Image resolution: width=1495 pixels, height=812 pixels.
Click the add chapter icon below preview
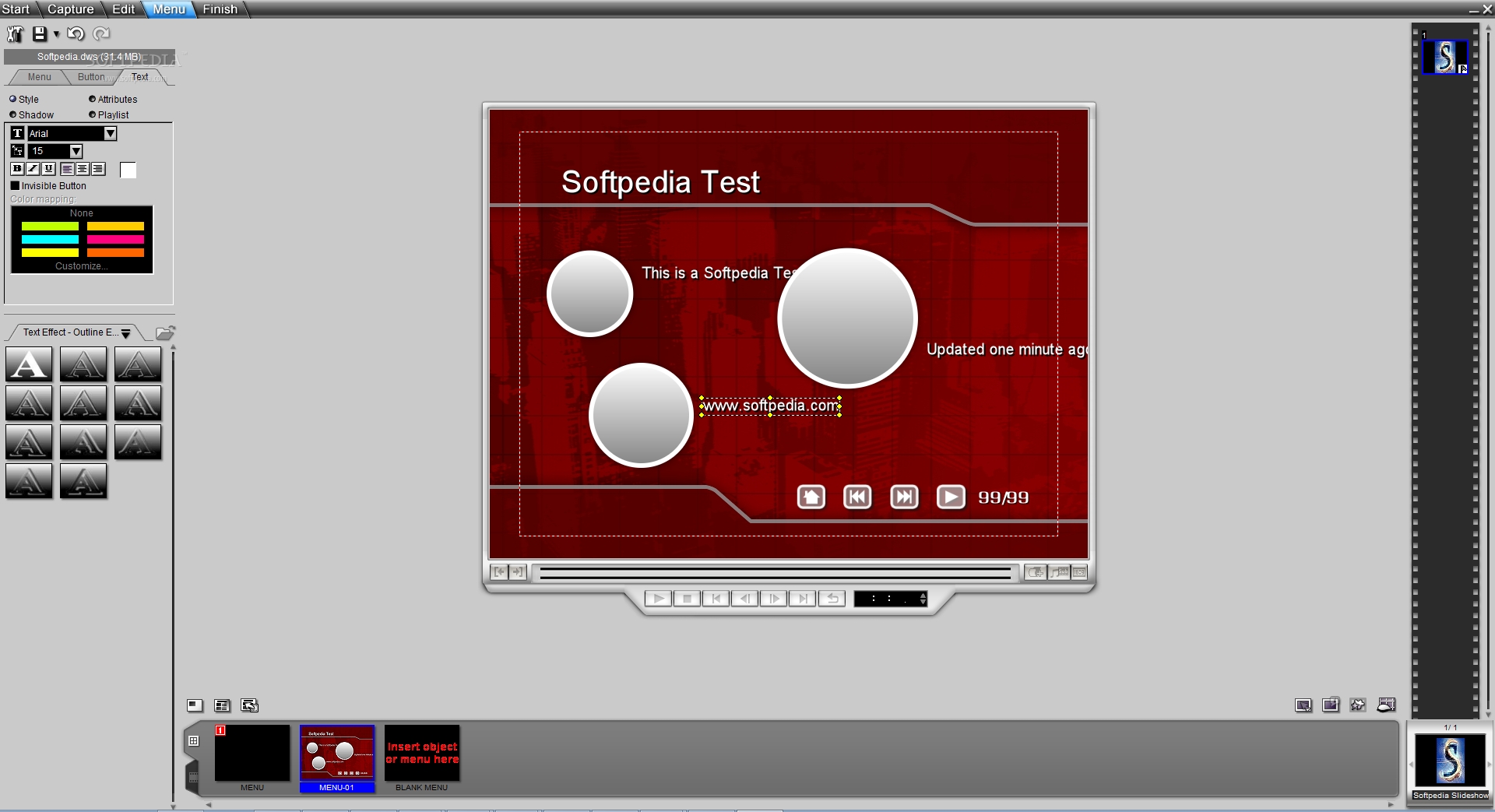tap(1035, 572)
